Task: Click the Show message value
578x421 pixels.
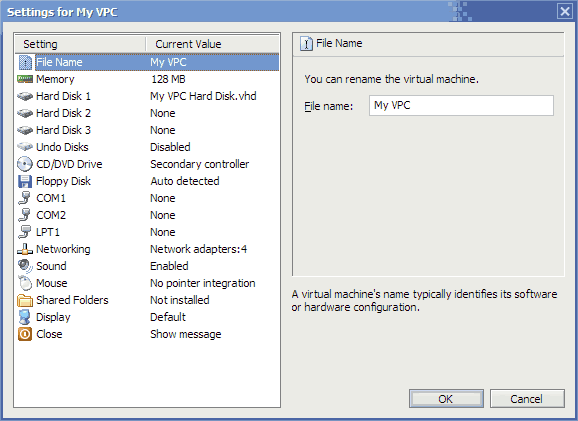Action: pos(186,334)
